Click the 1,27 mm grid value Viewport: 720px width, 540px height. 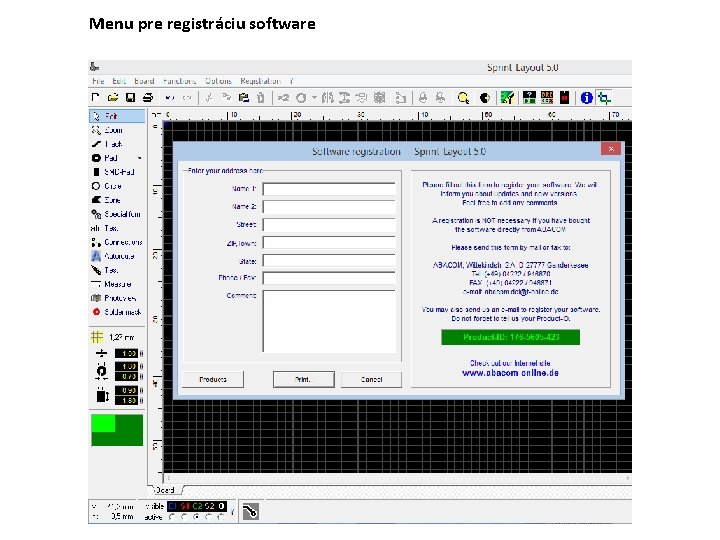pos(122,338)
